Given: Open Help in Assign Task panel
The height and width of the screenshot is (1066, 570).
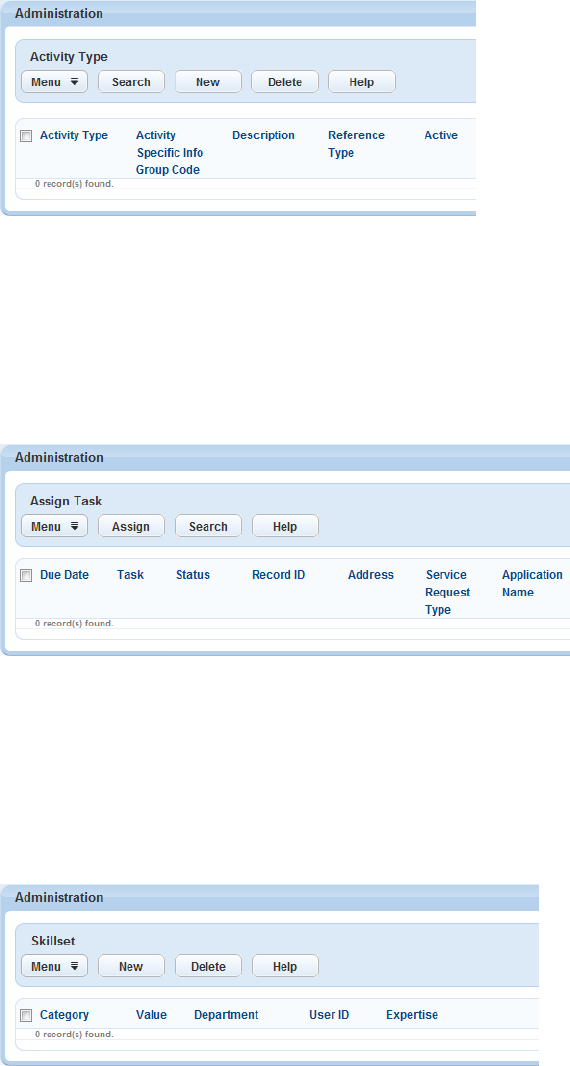Looking at the screenshot, I should tap(285, 526).
